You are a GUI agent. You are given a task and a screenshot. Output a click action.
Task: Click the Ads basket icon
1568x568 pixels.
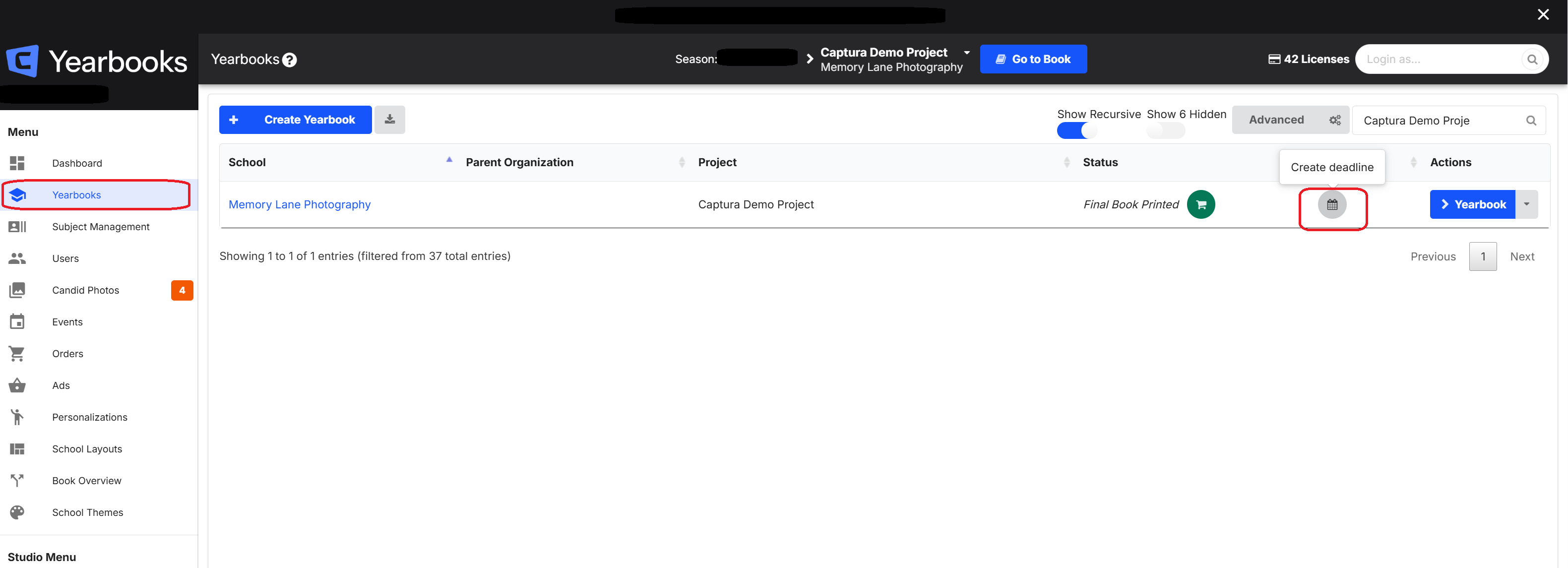tap(17, 385)
